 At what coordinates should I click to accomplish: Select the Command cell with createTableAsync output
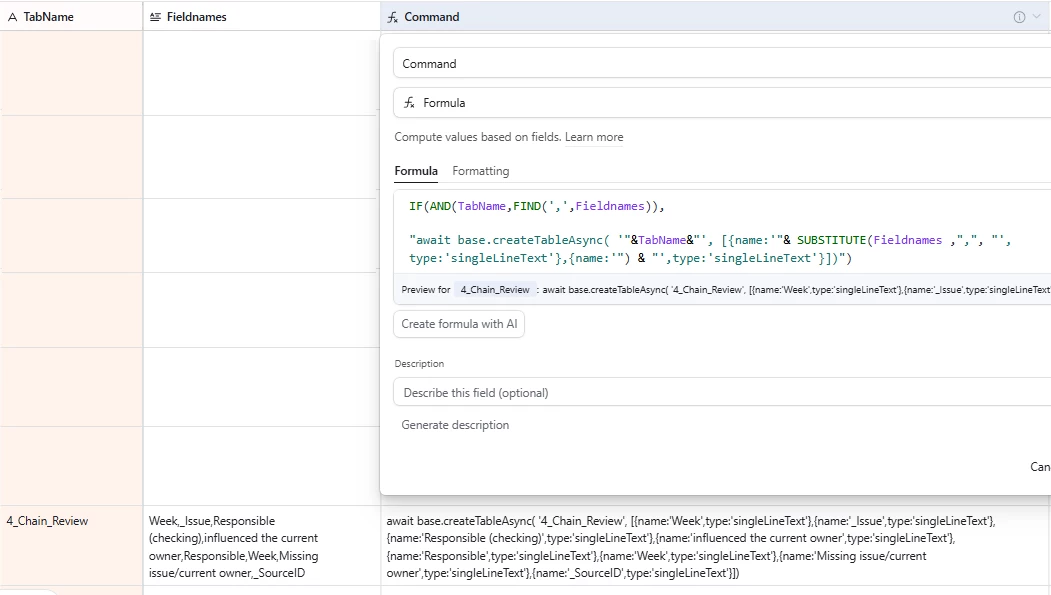point(715,545)
